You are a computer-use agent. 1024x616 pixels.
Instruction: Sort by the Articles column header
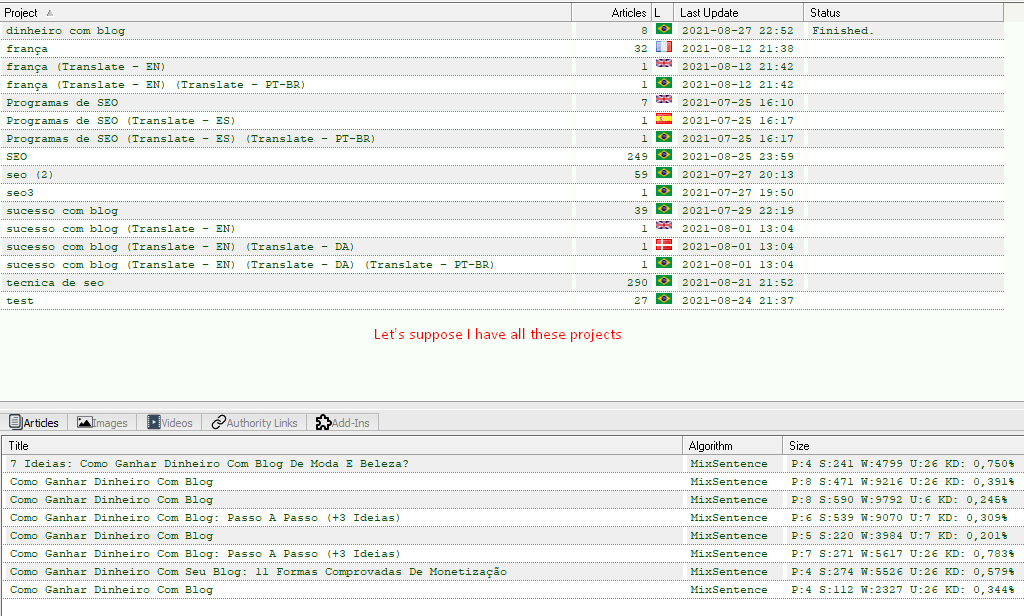611,12
